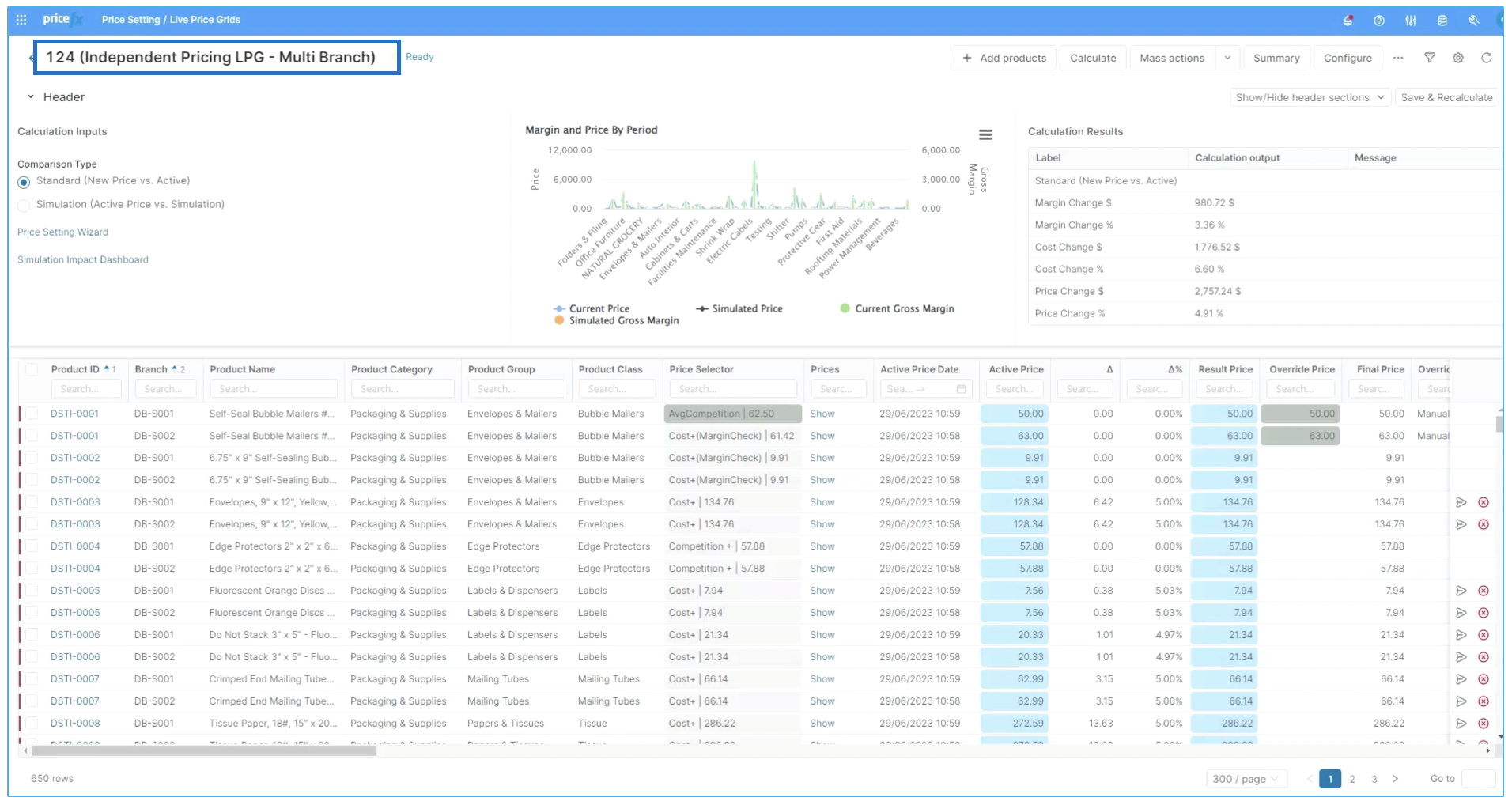Click the Save & Recalculate button

1446,97
